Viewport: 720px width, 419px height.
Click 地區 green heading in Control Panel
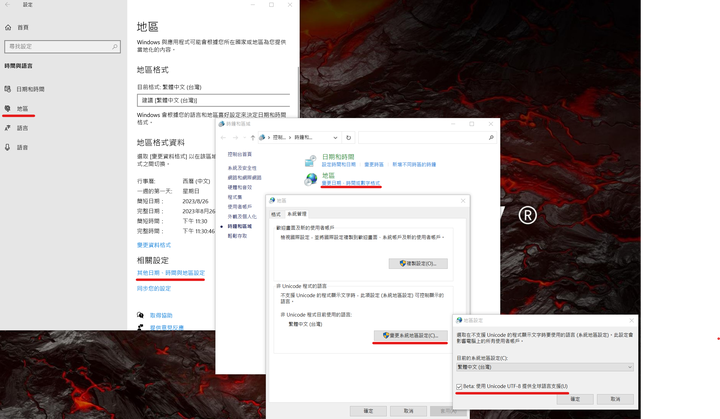[328, 176]
